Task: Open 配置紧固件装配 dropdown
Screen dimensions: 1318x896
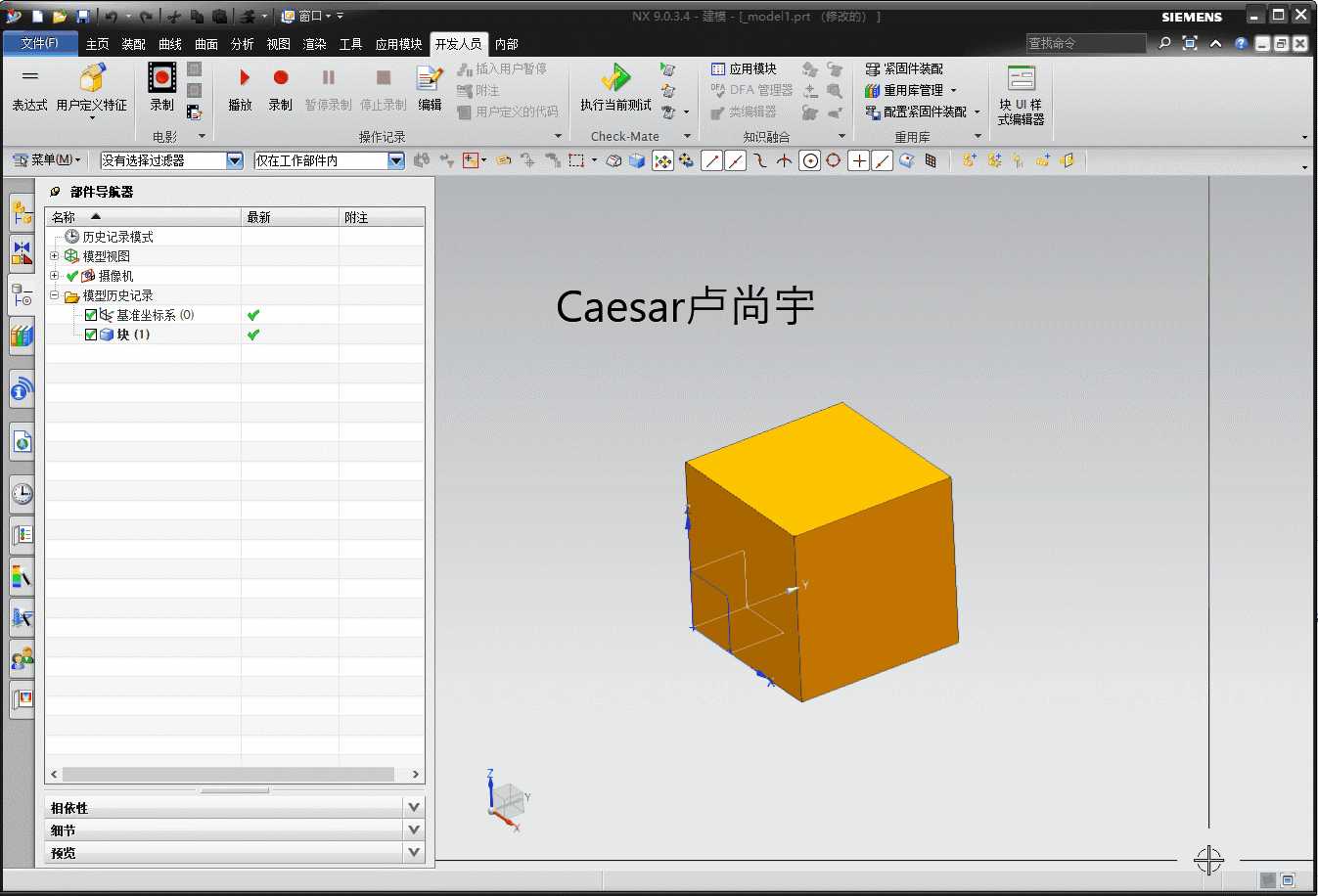Action: tap(977, 112)
